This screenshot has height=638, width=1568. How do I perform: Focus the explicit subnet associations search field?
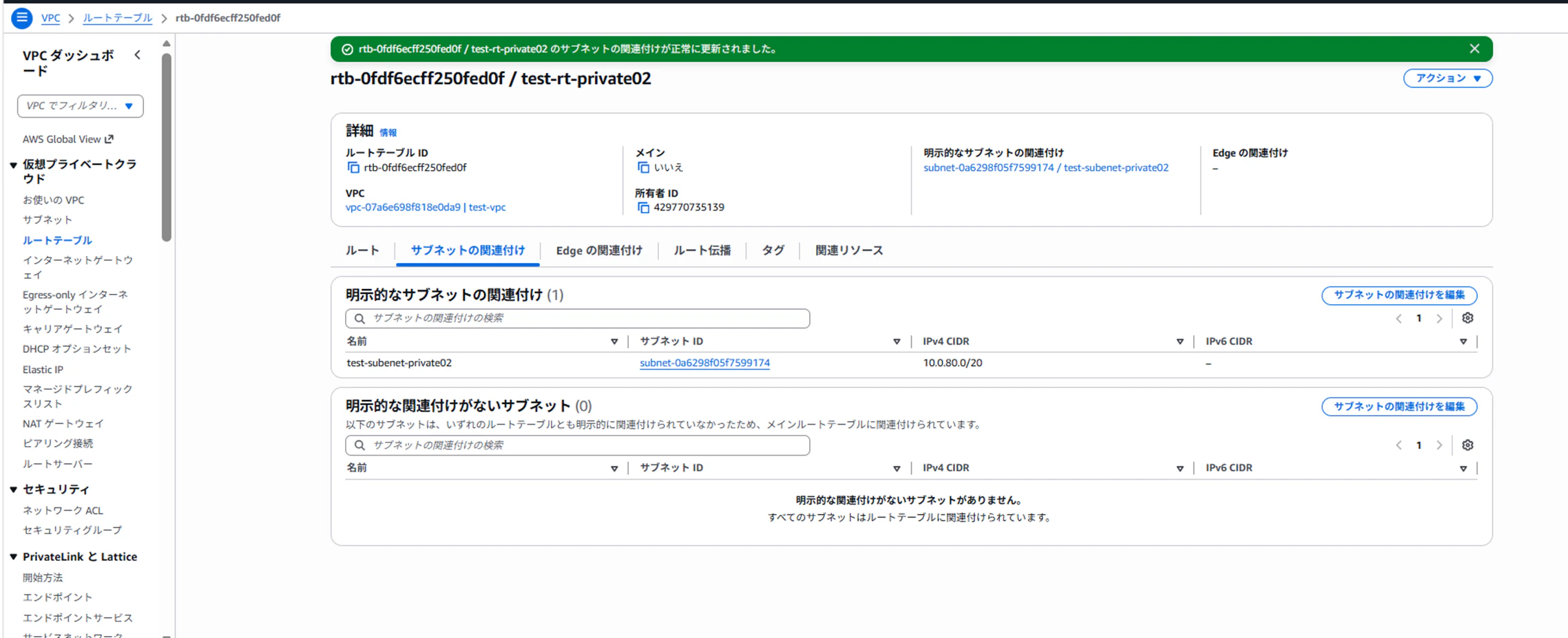(x=578, y=318)
